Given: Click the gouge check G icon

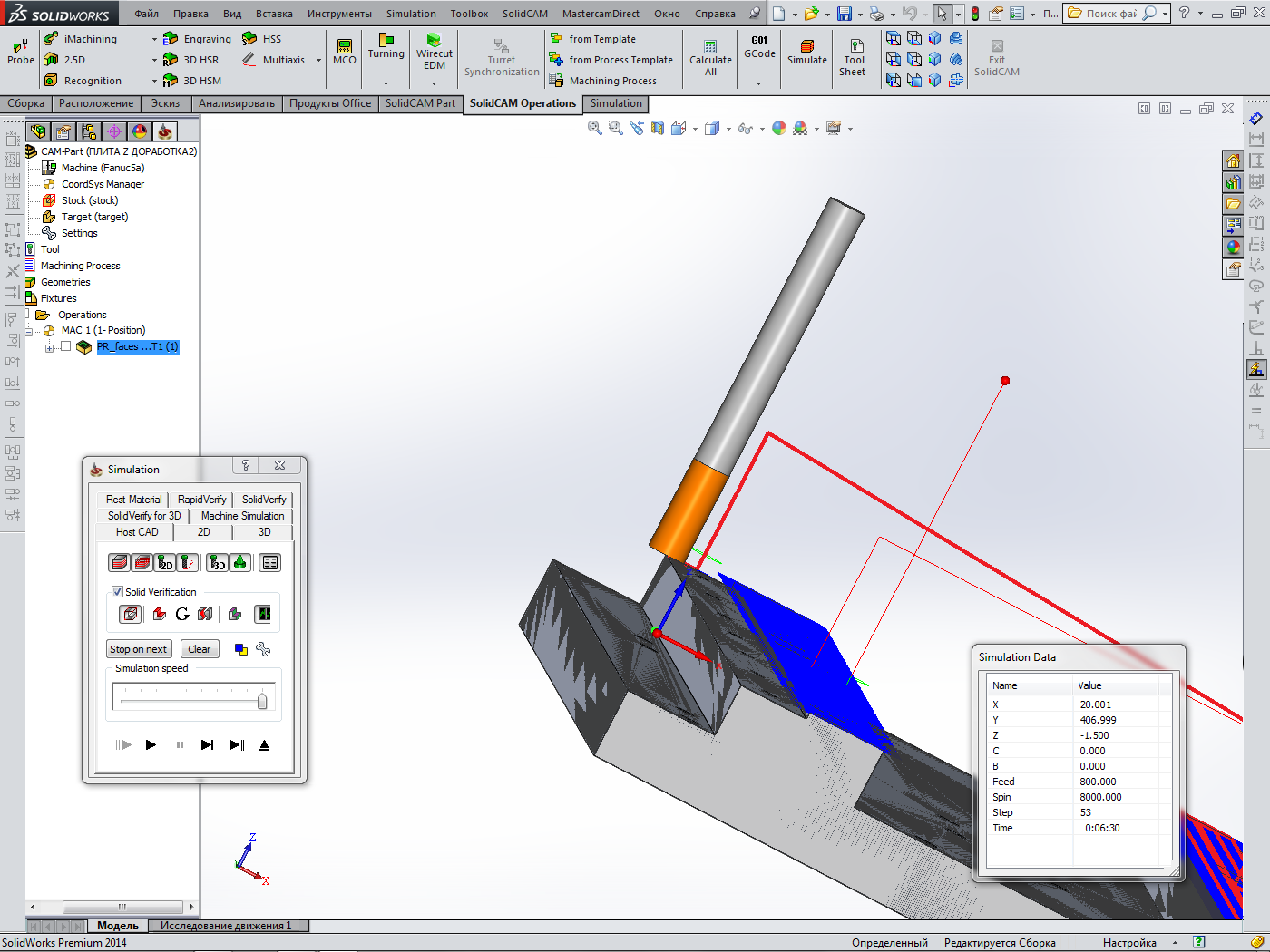Looking at the screenshot, I should click(x=182, y=614).
